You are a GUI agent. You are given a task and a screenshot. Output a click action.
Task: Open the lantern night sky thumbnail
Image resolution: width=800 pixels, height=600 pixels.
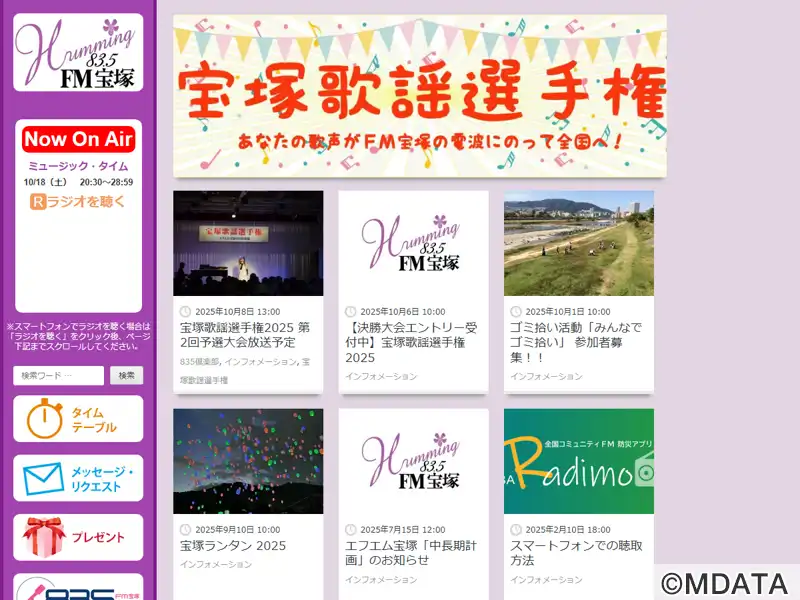(x=248, y=461)
